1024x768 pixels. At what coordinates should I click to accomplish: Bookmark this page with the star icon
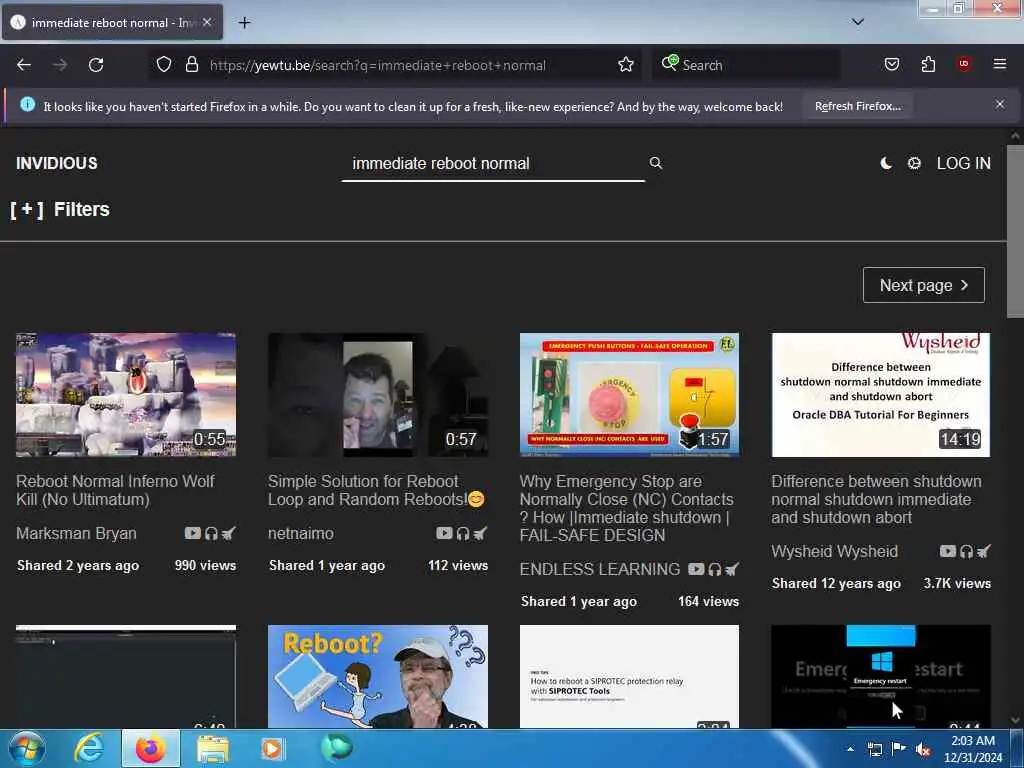pyautogui.click(x=626, y=64)
